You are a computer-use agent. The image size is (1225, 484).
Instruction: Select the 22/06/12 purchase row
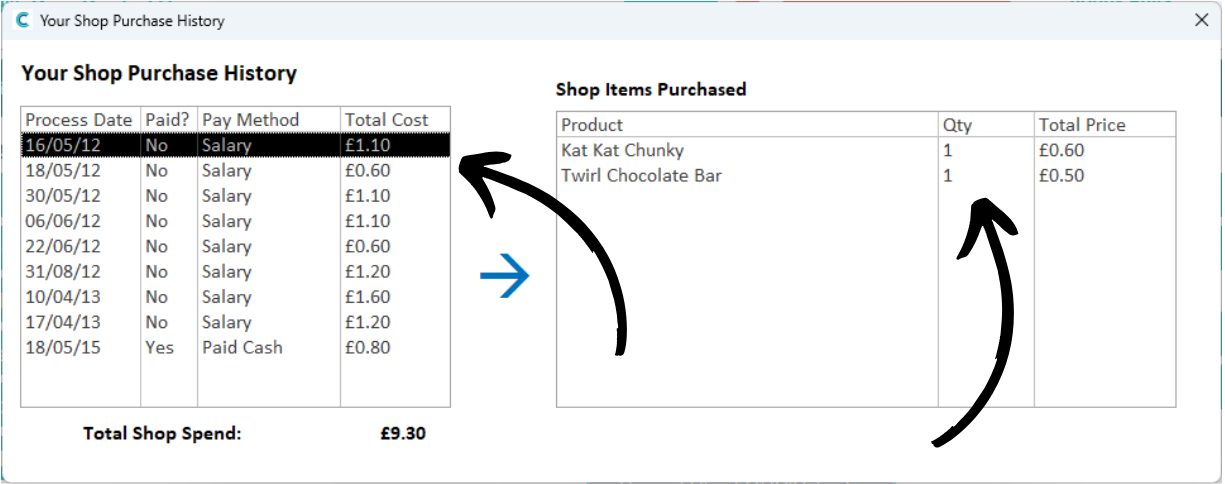236,247
